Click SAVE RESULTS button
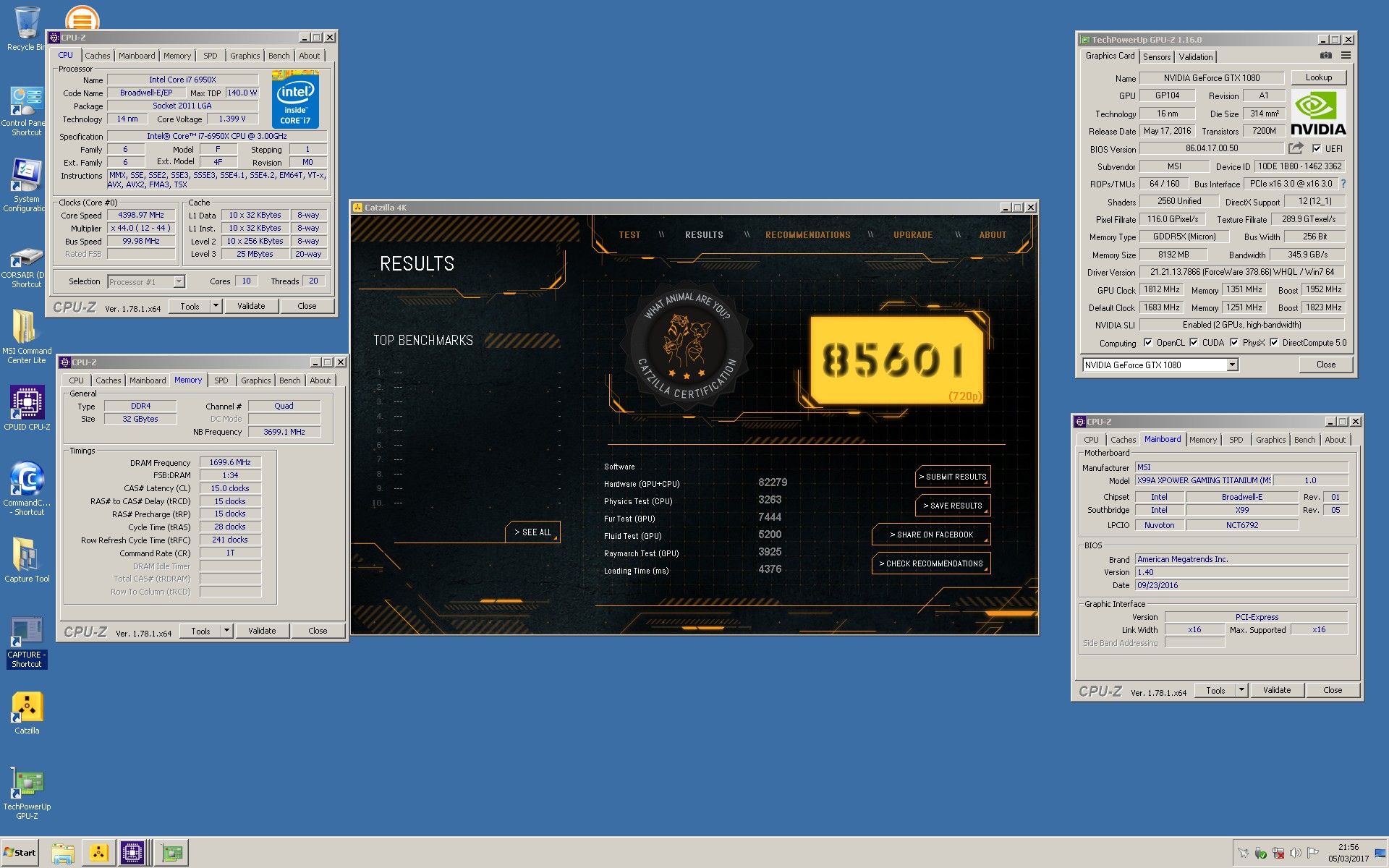 [953, 506]
